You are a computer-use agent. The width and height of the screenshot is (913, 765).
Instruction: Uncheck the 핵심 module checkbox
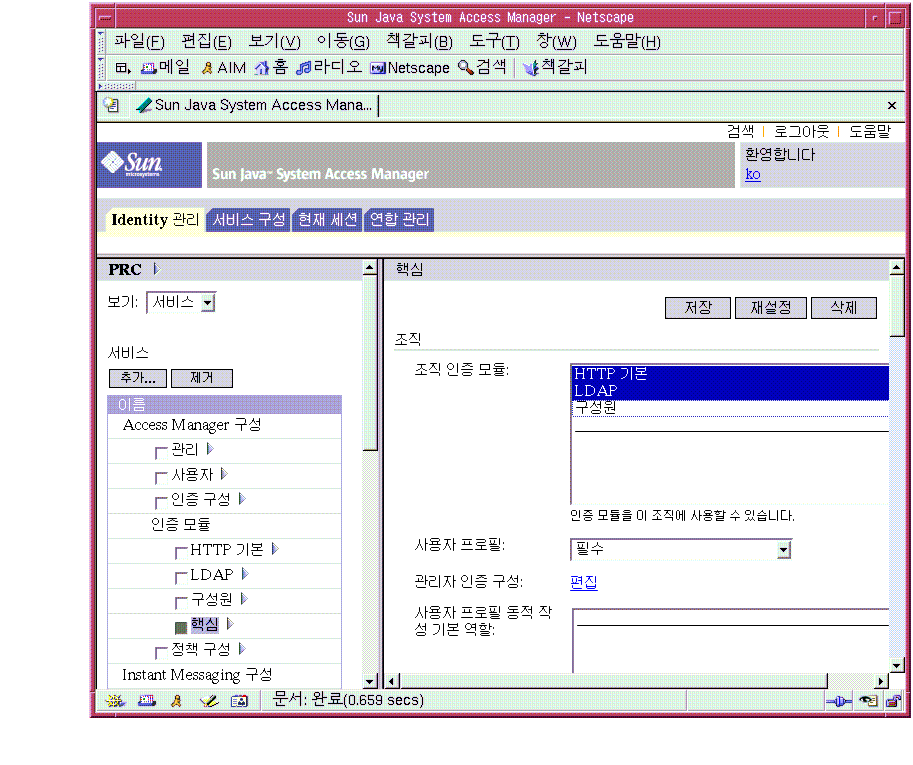click(181, 627)
